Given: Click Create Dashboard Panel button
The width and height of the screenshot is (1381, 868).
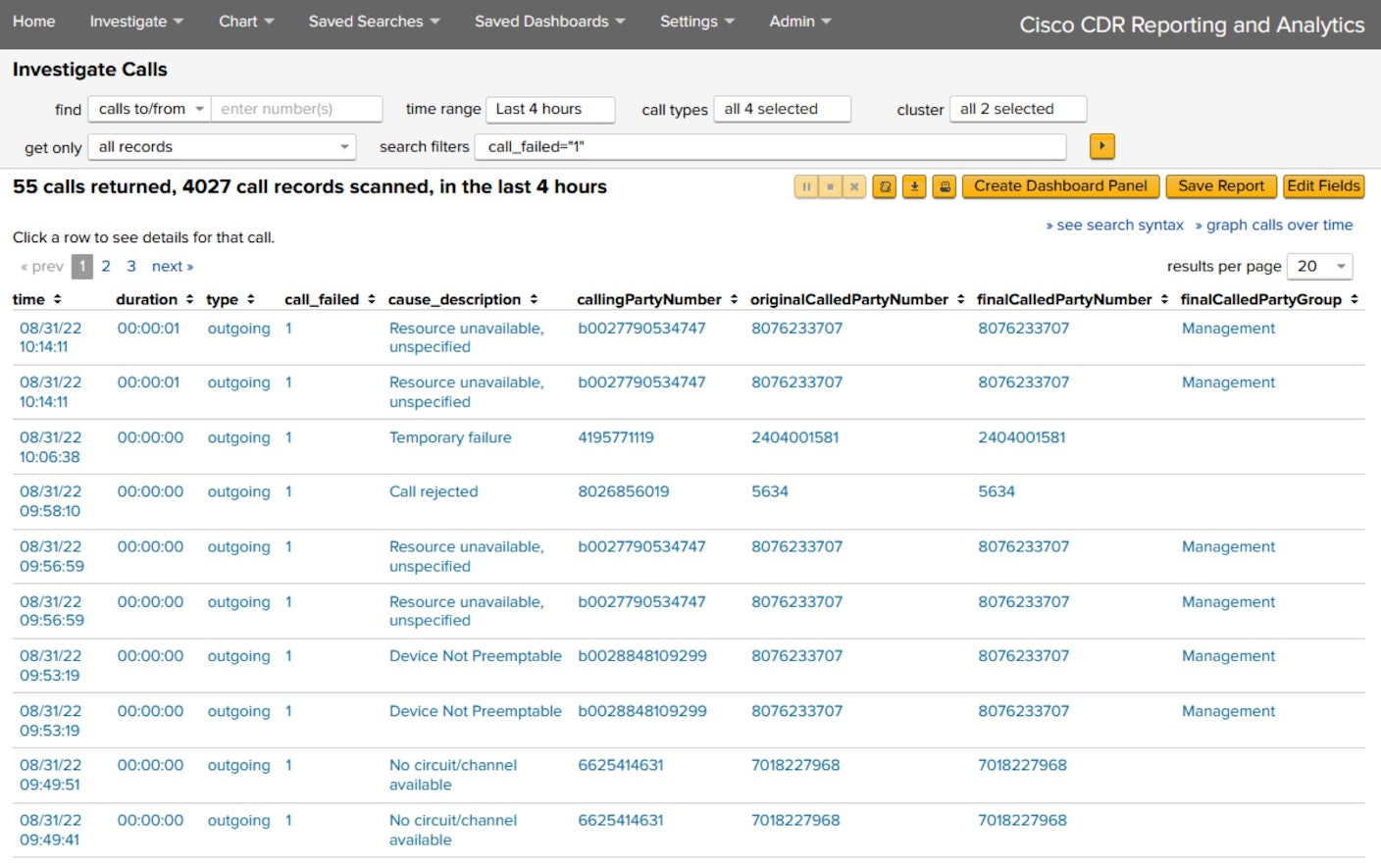Looking at the screenshot, I should click(x=1060, y=186).
